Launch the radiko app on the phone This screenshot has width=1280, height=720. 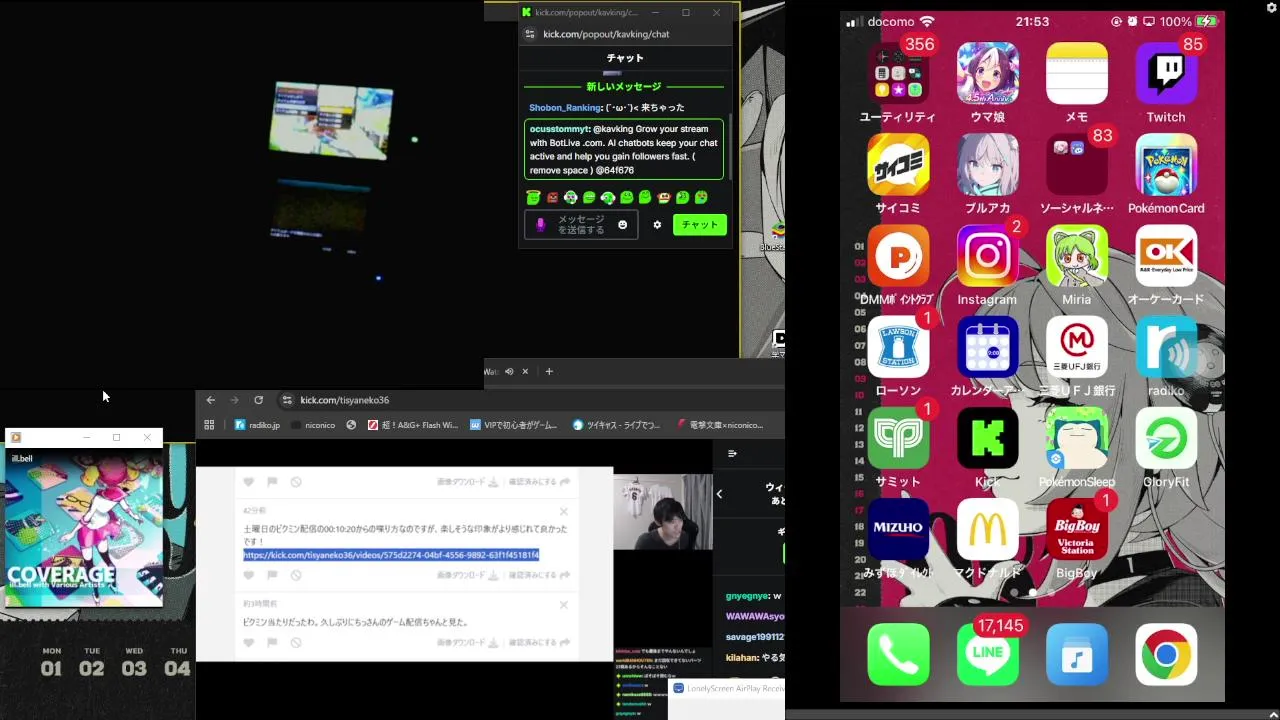click(1166, 347)
